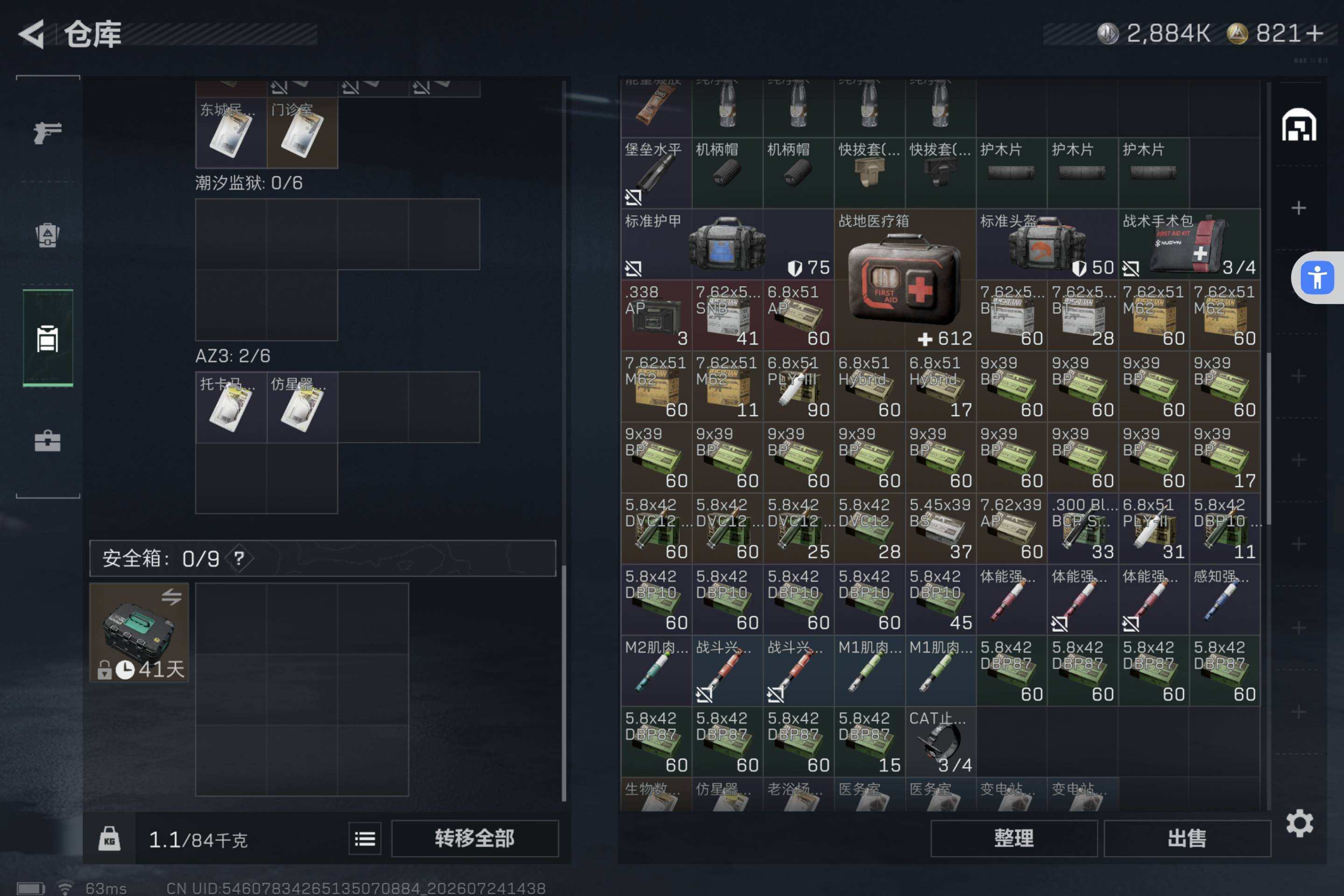
Task: Select the 6.8x51 PLY-III ammo with 90
Action: tap(798, 386)
